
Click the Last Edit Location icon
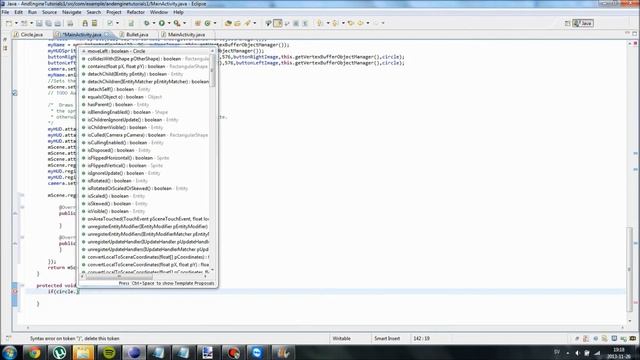coord(350,23)
